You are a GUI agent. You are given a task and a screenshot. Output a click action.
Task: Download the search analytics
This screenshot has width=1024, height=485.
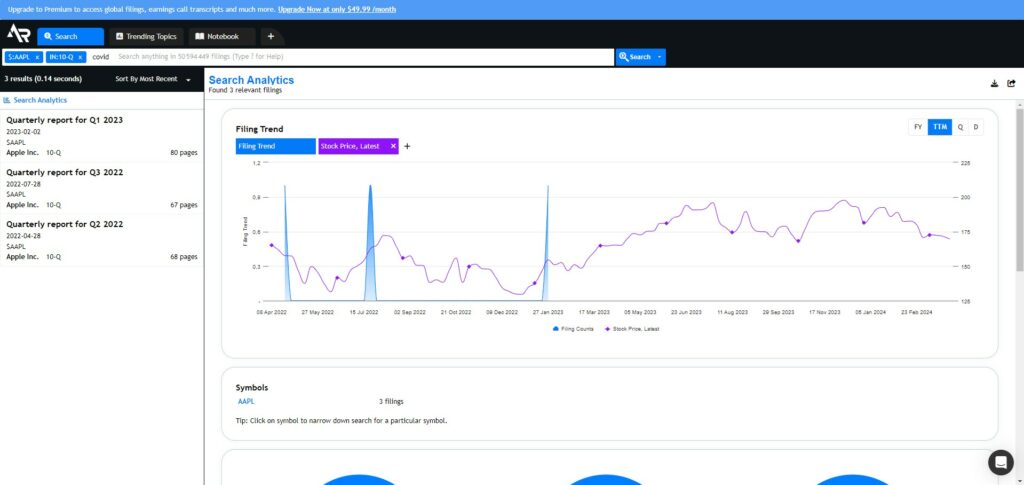(995, 84)
